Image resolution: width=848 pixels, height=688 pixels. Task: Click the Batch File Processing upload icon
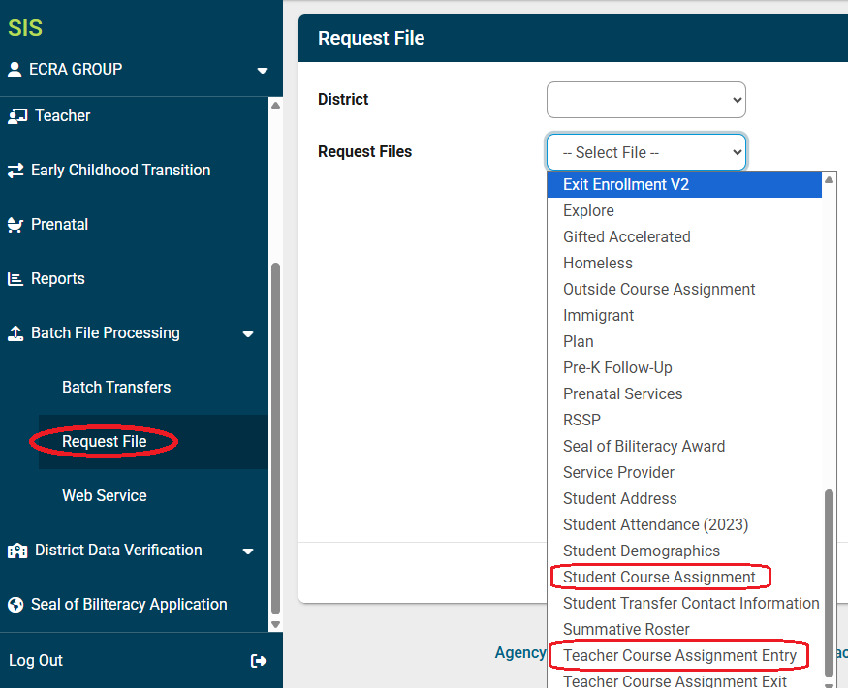(15, 334)
